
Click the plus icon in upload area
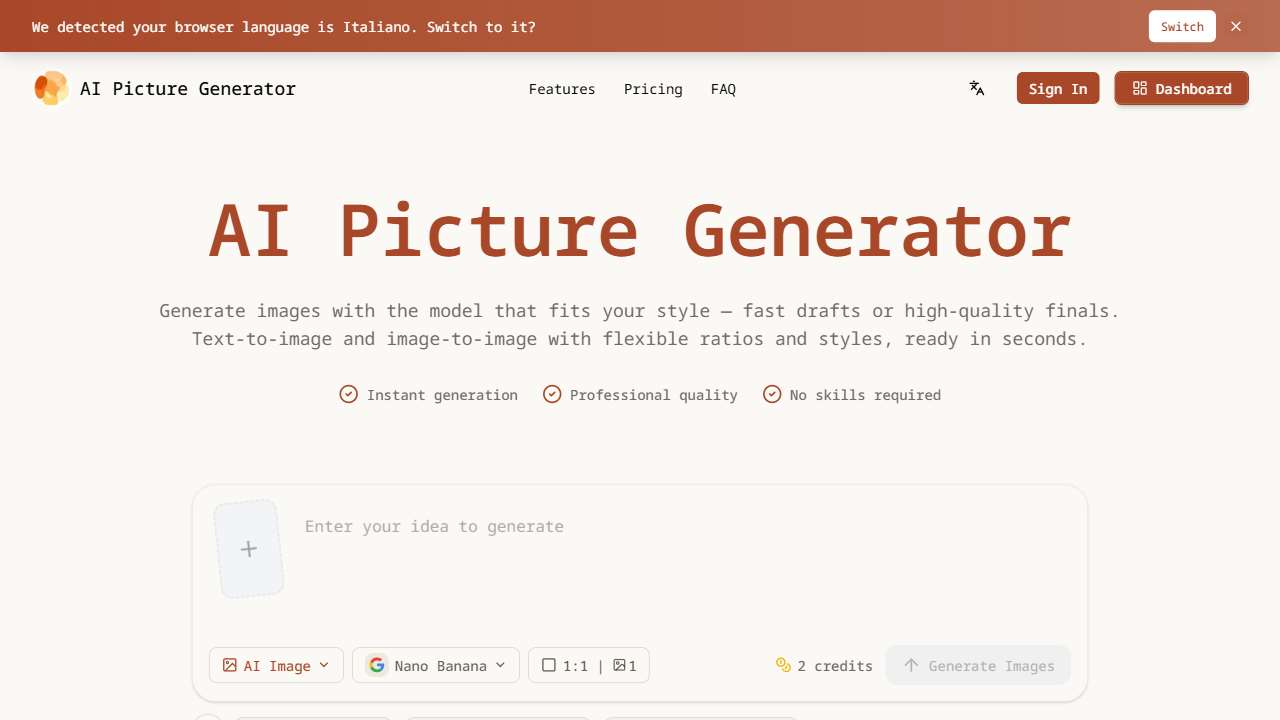tap(248, 548)
